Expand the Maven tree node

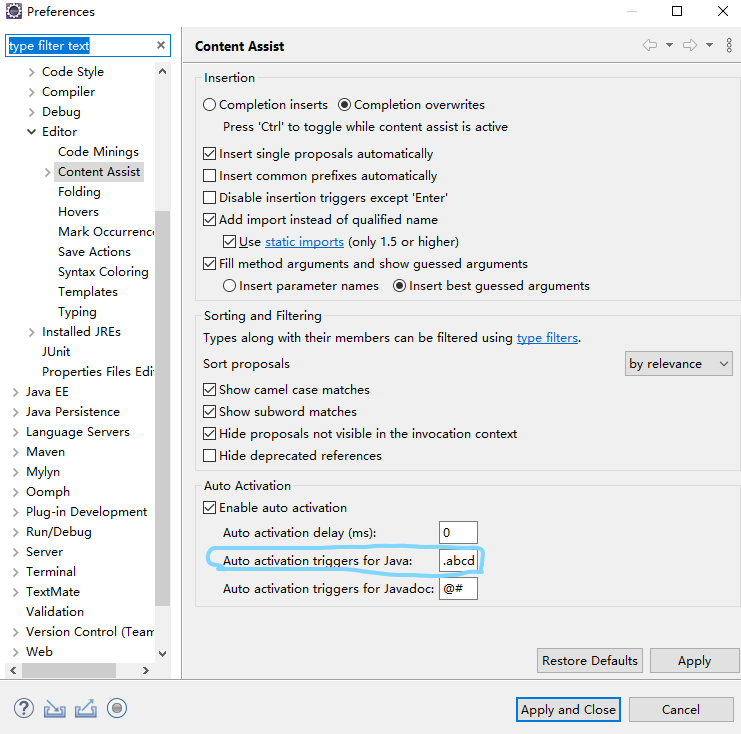(x=15, y=452)
